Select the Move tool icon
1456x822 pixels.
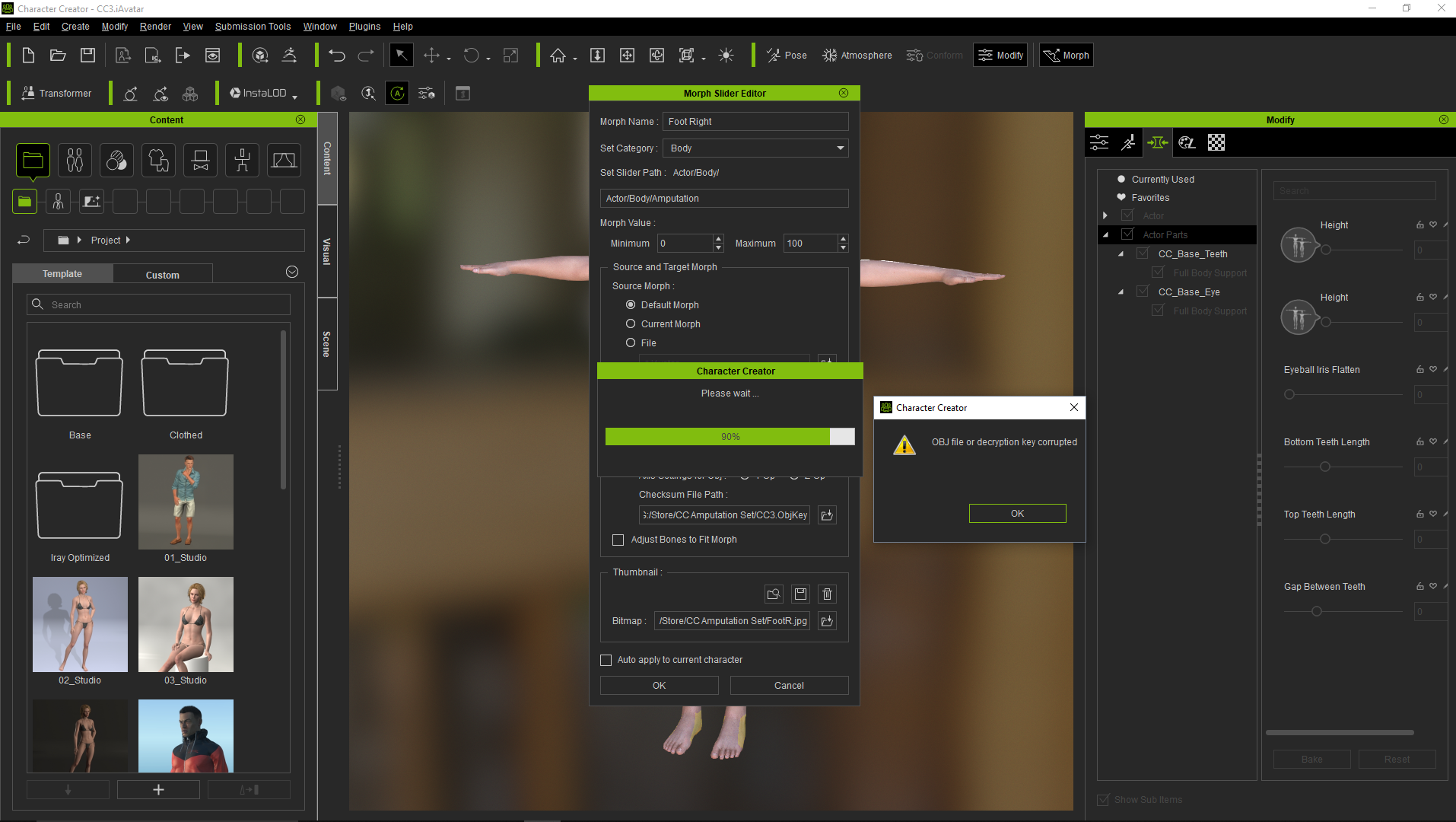pos(431,56)
